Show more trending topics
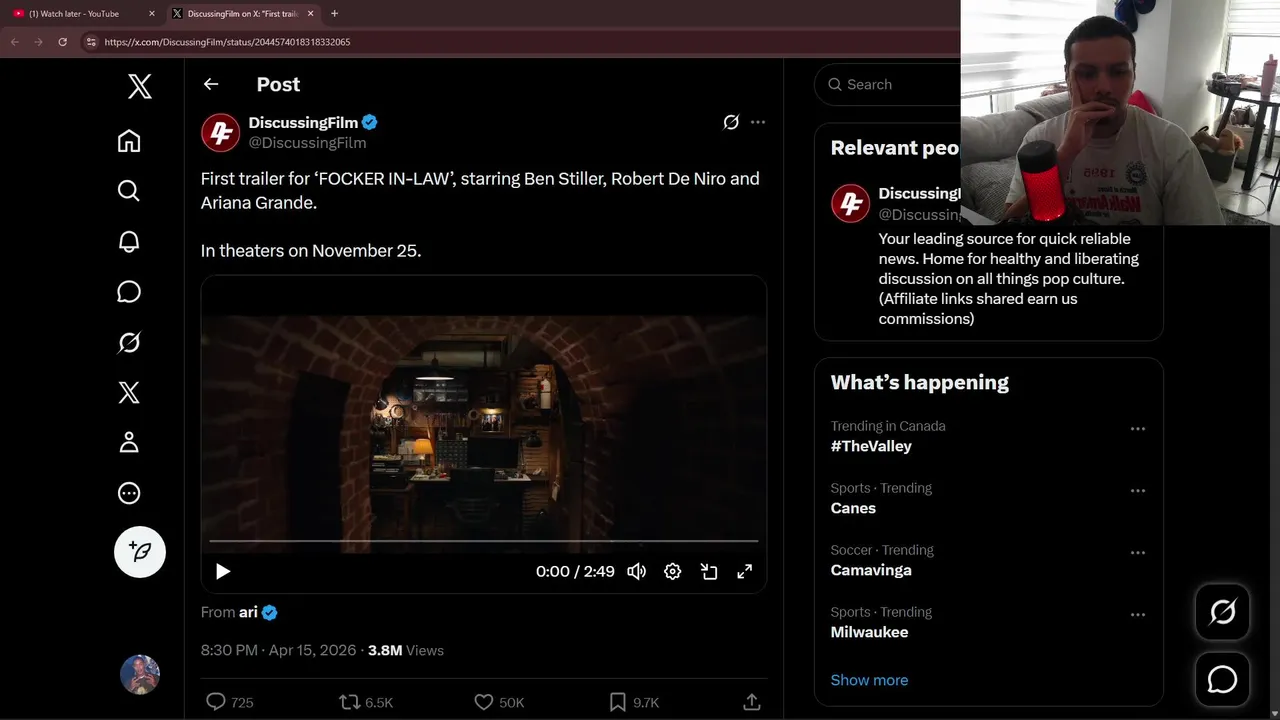 coord(869,680)
